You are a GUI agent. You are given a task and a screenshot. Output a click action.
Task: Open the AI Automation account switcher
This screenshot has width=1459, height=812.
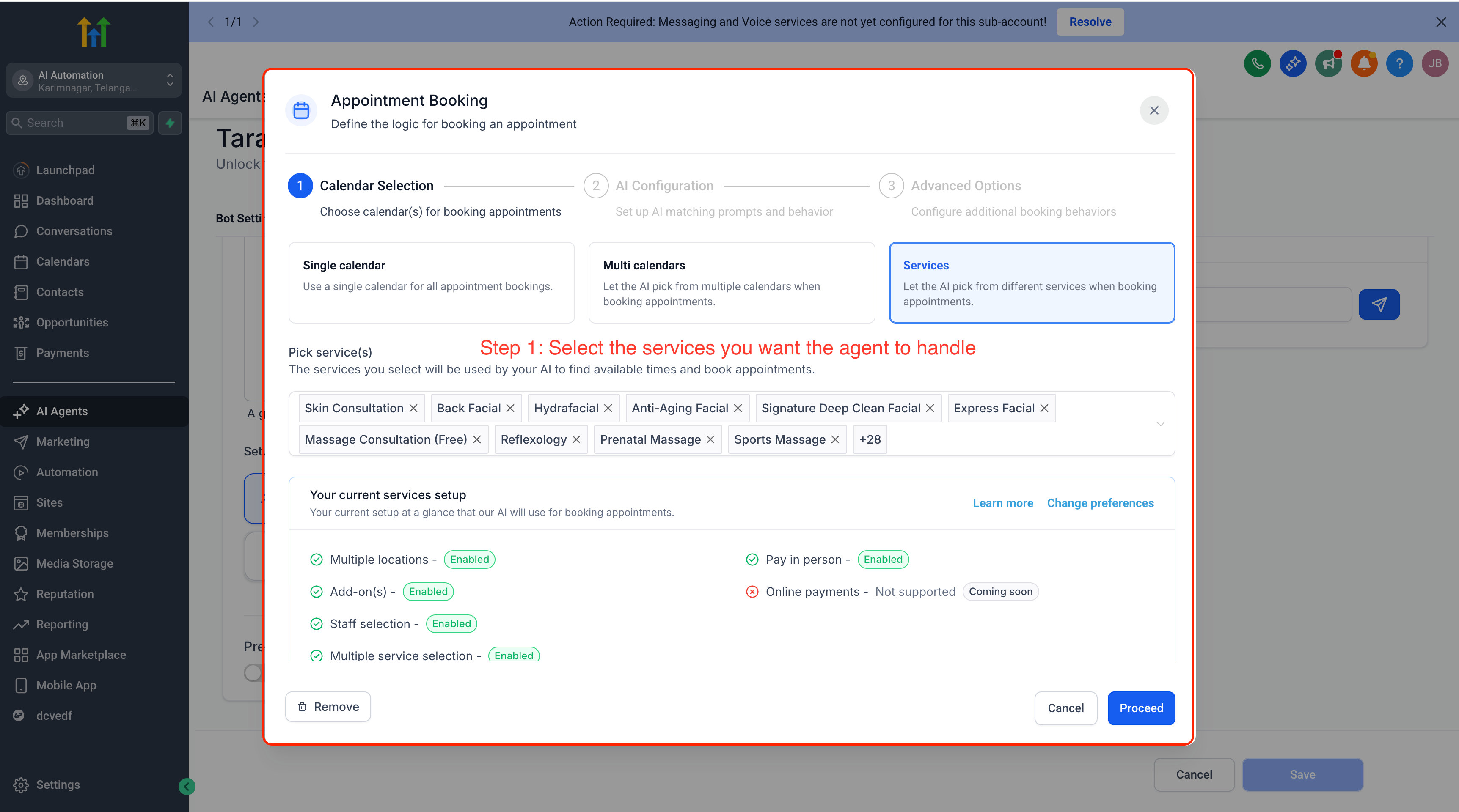coord(94,80)
